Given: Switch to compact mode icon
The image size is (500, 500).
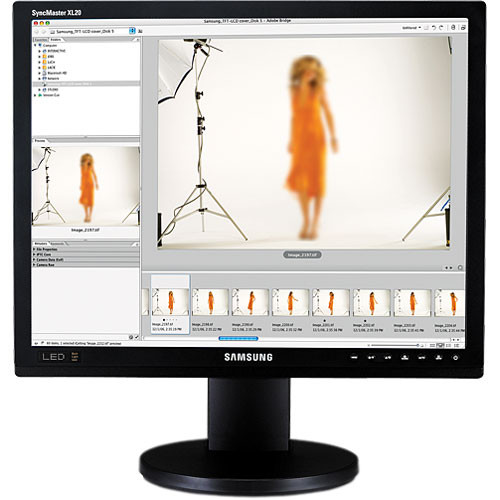Looking at the screenshot, I should coord(463,28).
